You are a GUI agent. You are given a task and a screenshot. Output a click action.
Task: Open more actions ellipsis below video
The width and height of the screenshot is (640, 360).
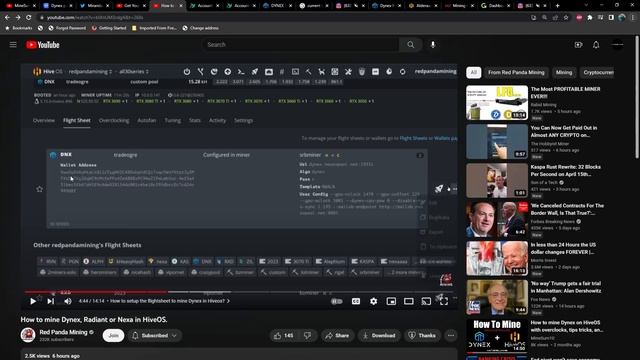coord(451,336)
